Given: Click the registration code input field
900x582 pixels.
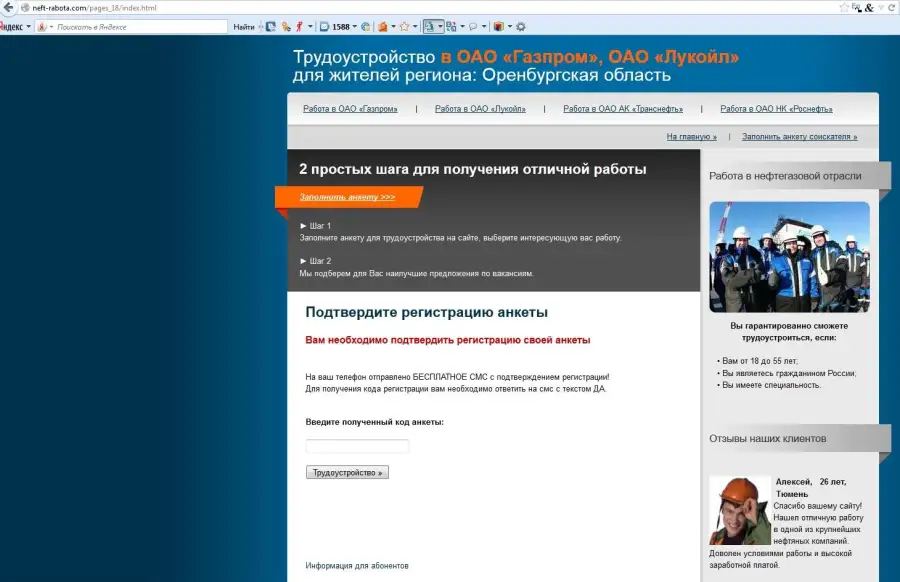Looking at the screenshot, I should click(x=357, y=446).
